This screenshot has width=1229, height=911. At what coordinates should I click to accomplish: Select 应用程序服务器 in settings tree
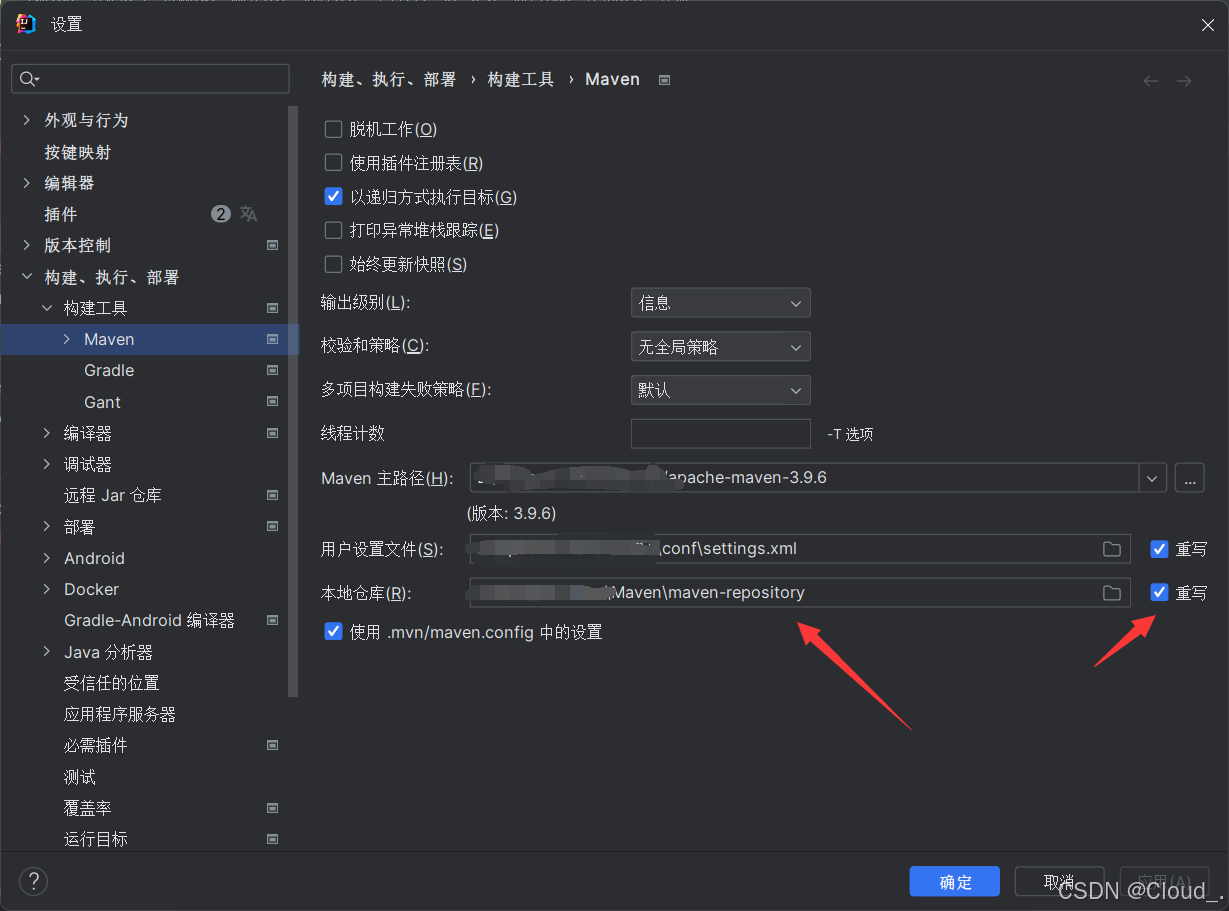click(120, 714)
